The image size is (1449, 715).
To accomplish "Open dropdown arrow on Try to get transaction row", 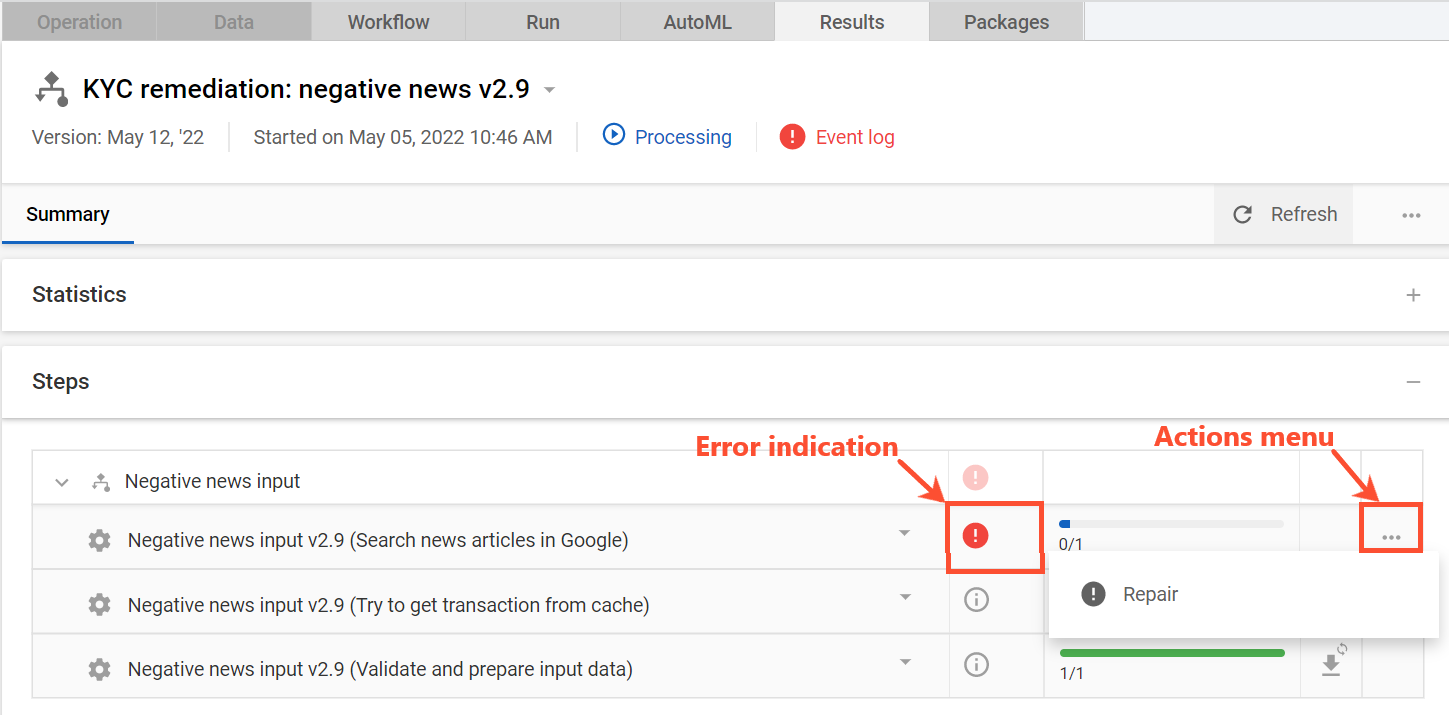I will coord(905,597).
